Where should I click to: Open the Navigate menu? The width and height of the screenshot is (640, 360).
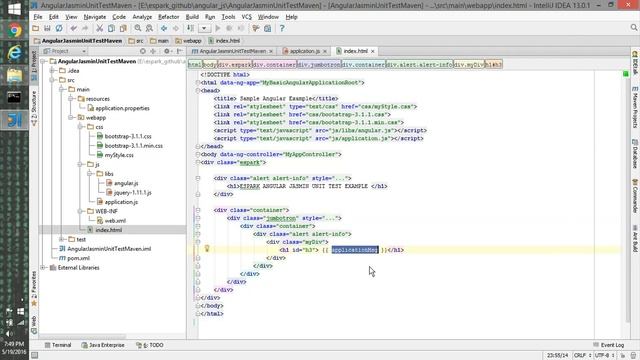95,17
